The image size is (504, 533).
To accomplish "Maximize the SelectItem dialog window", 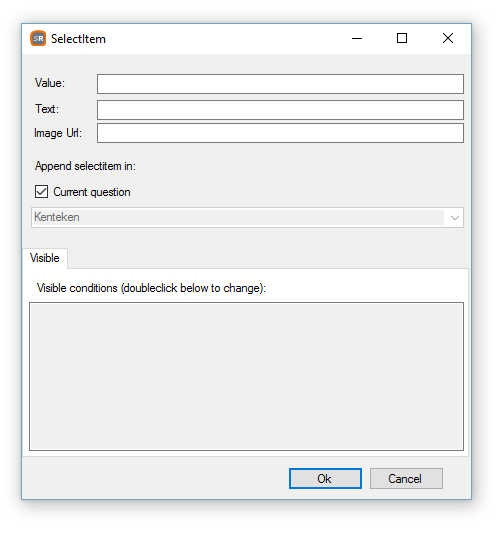I will point(402,38).
